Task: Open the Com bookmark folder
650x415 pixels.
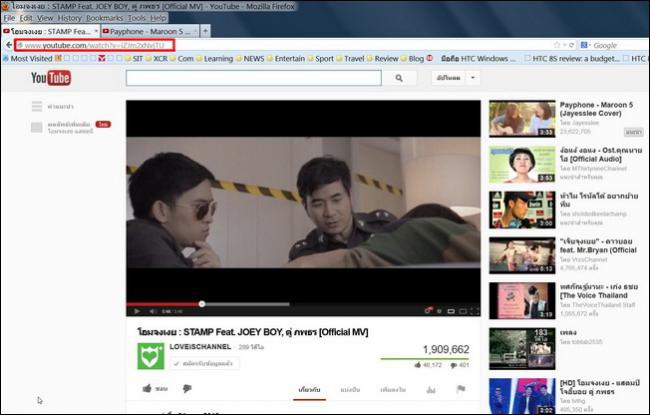Action: 182,58
